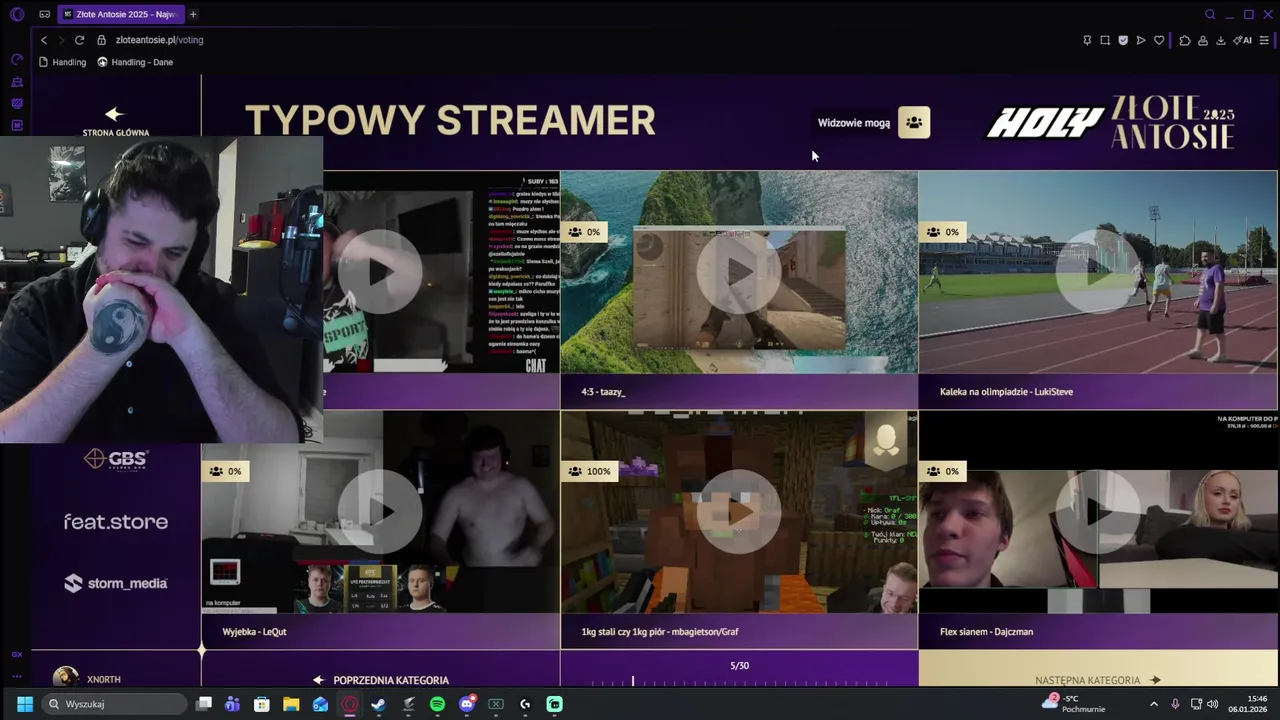Click the '4:3 - taazy_' caption
This screenshot has height=720, width=1280.
pos(603,392)
